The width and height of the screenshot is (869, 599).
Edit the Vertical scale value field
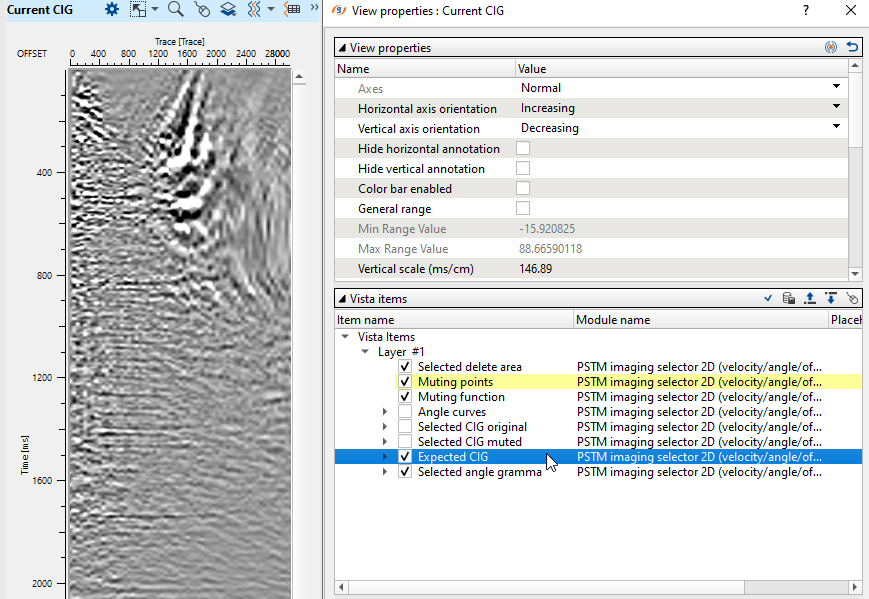[680, 269]
